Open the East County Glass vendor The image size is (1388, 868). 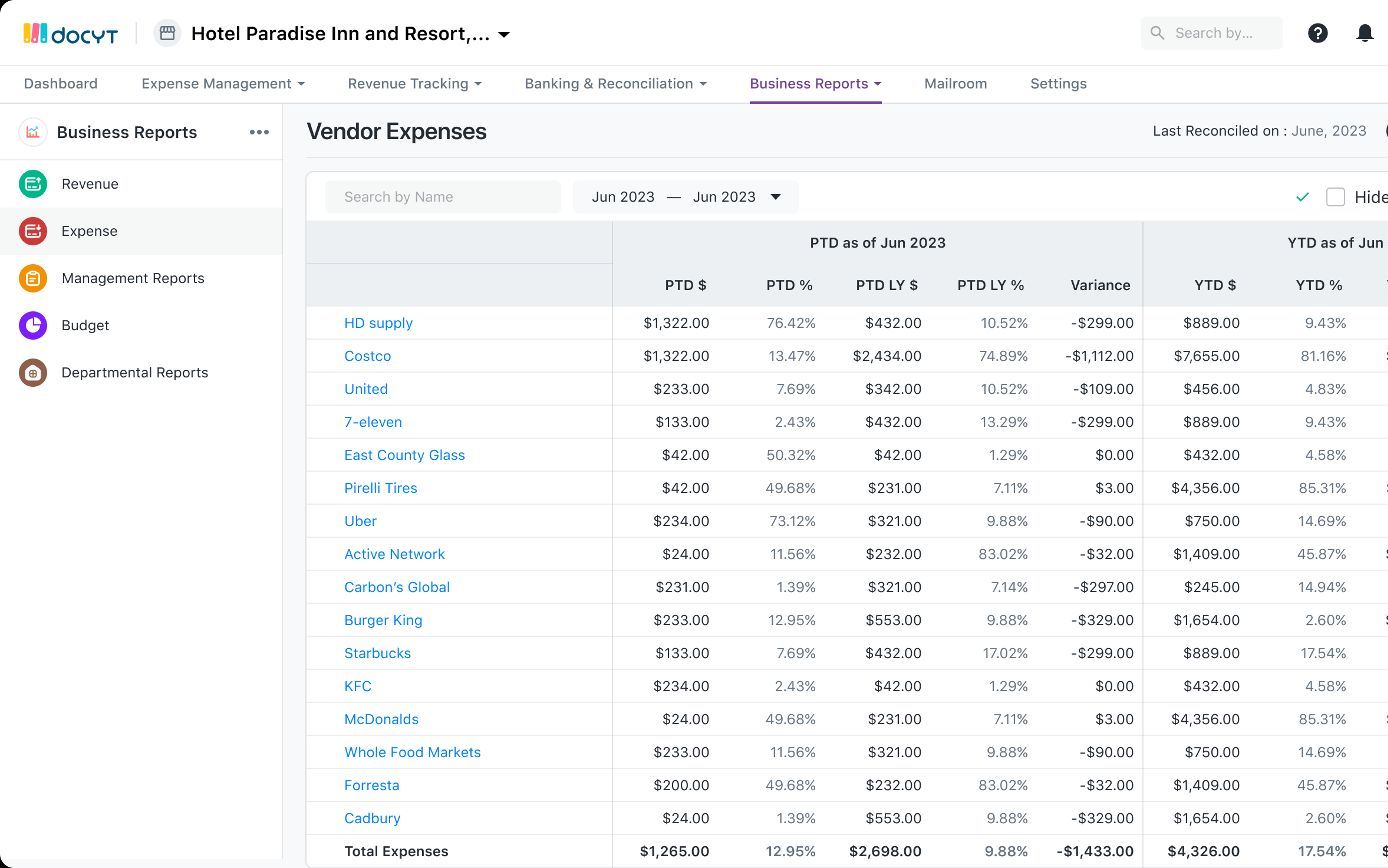(404, 455)
